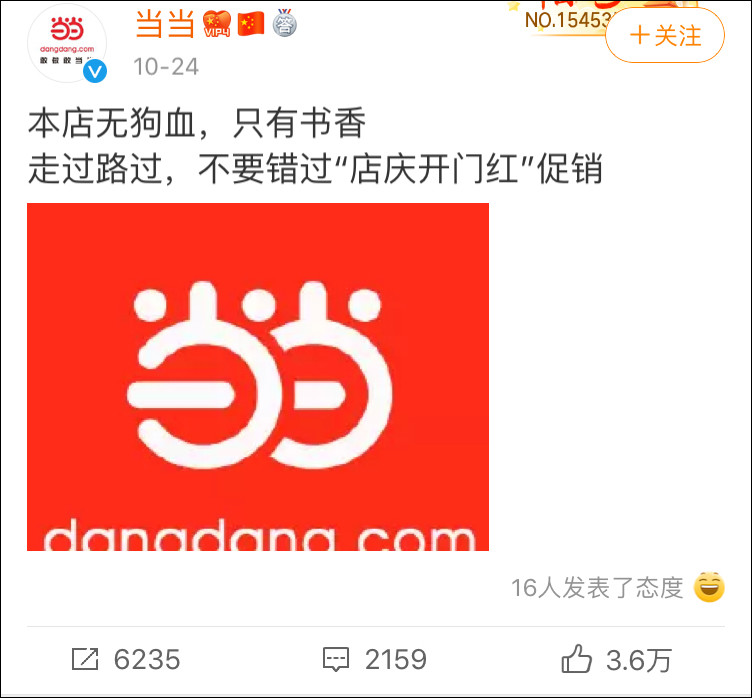Click the China flag badge
The image size is (752, 698).
coord(251,24)
